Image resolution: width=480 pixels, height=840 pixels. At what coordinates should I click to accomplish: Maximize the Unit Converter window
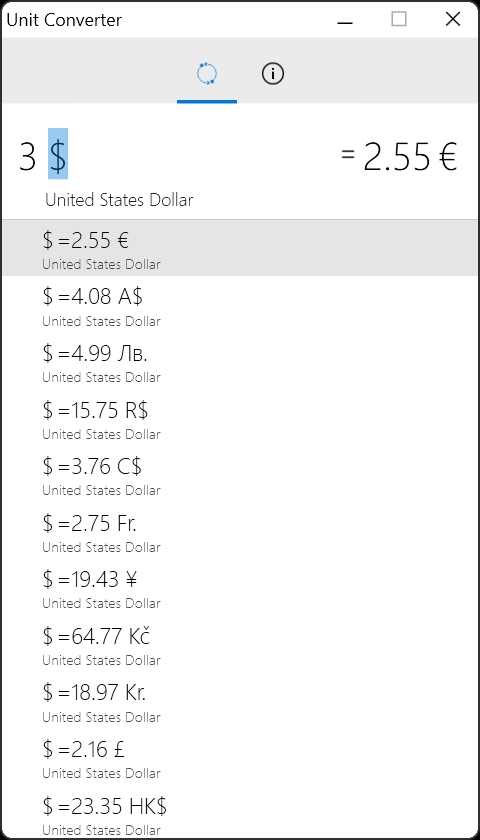[x=399, y=20]
